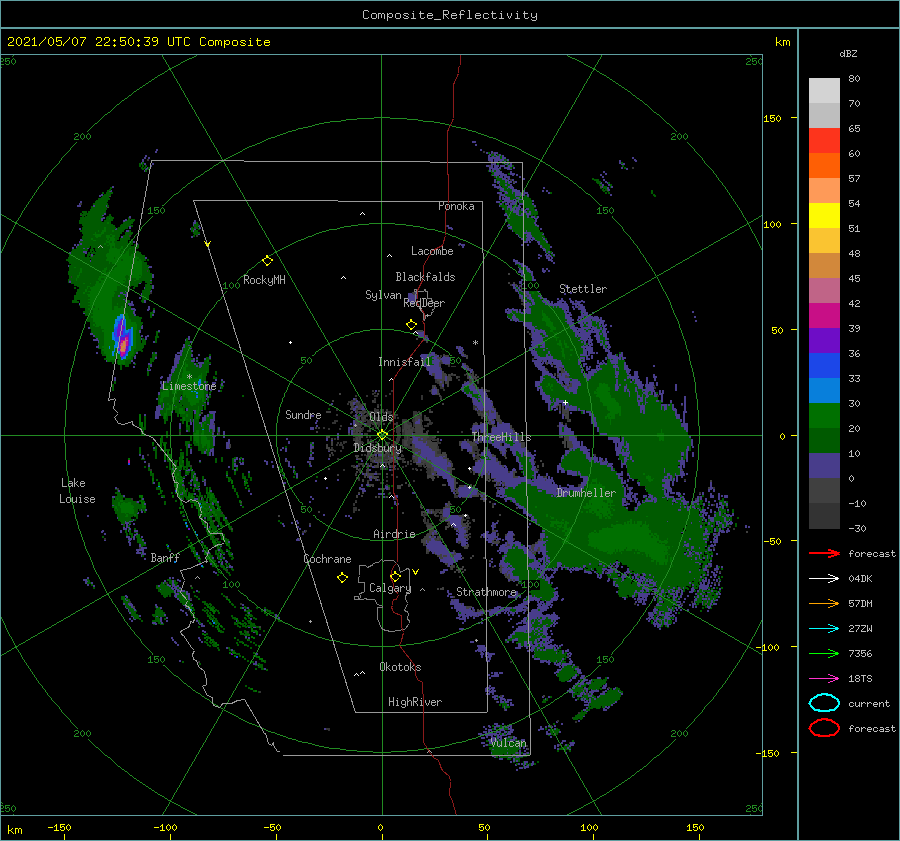Click the RedDeer city label

(424, 303)
